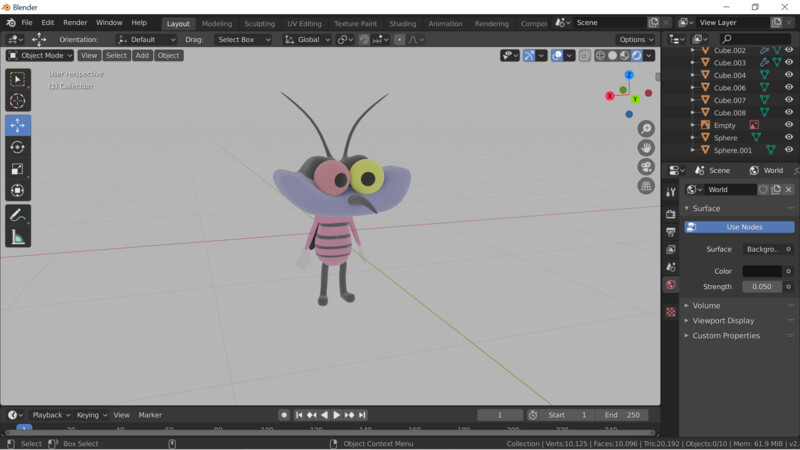
Task: Expand the Volume panel
Action: (x=706, y=305)
